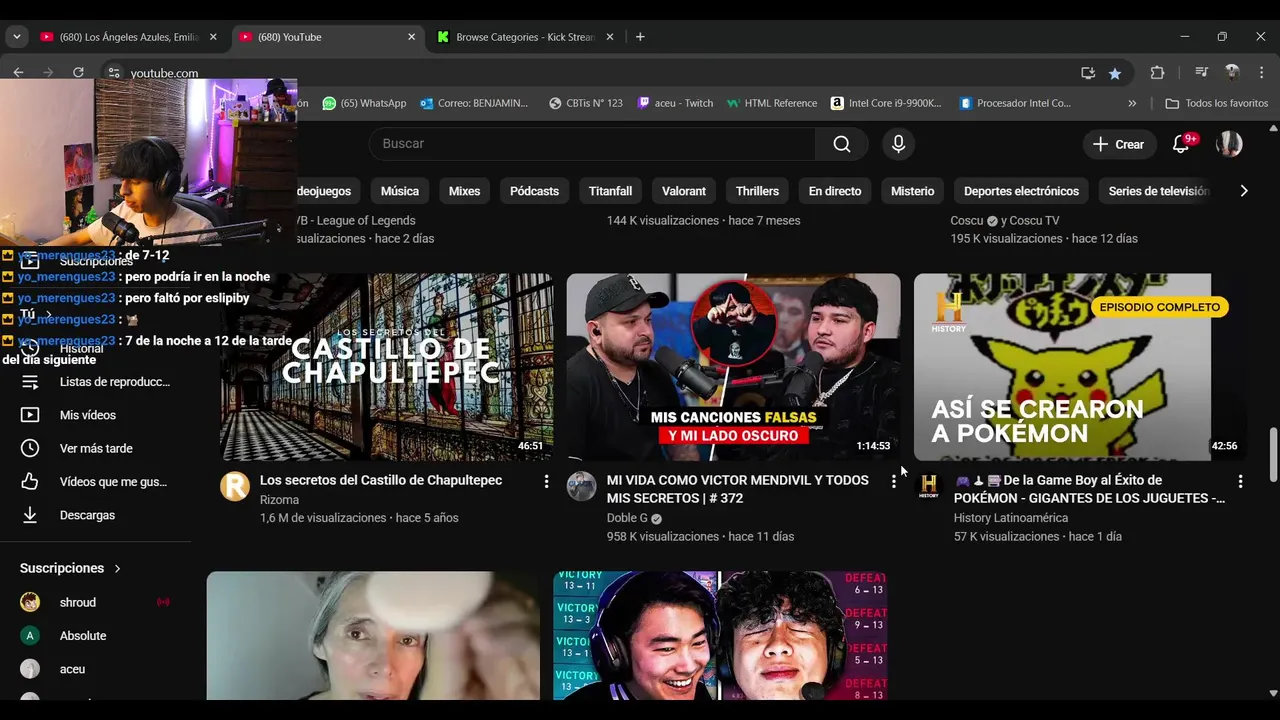
Task: Reload the YouTube page
Action: tap(78, 72)
